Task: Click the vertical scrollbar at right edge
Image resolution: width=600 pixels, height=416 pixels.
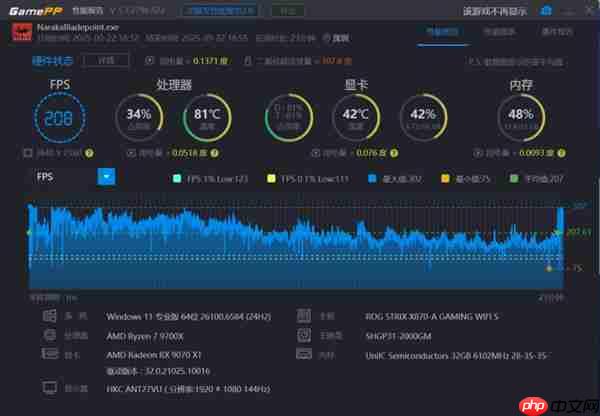Action: click(597, 226)
